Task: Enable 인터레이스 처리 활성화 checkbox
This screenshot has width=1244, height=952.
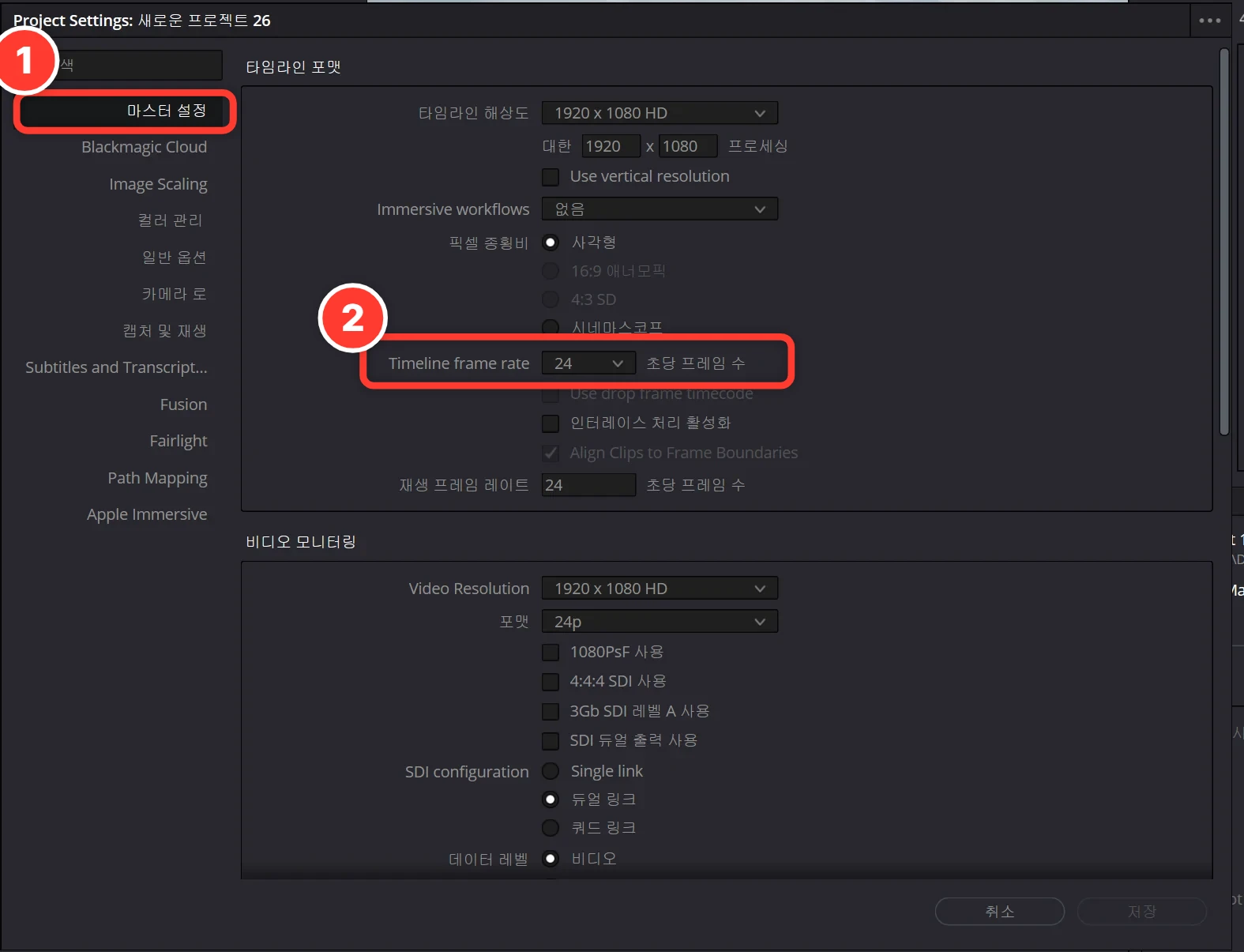Action: 551,423
